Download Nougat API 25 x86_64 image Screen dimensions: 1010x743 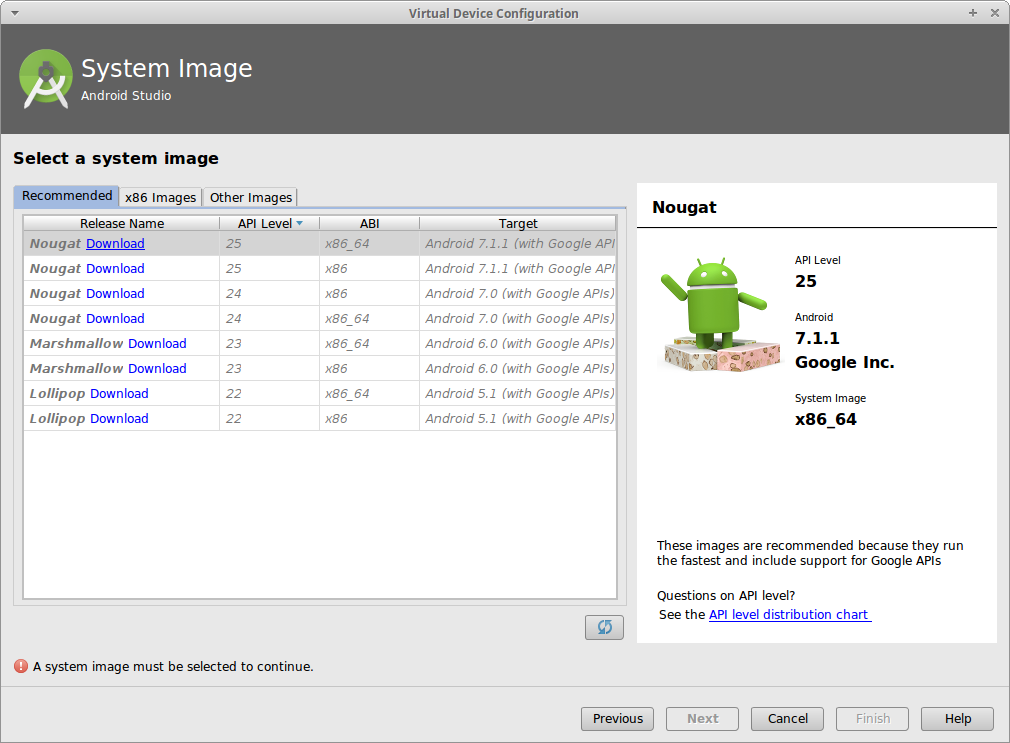coord(115,243)
